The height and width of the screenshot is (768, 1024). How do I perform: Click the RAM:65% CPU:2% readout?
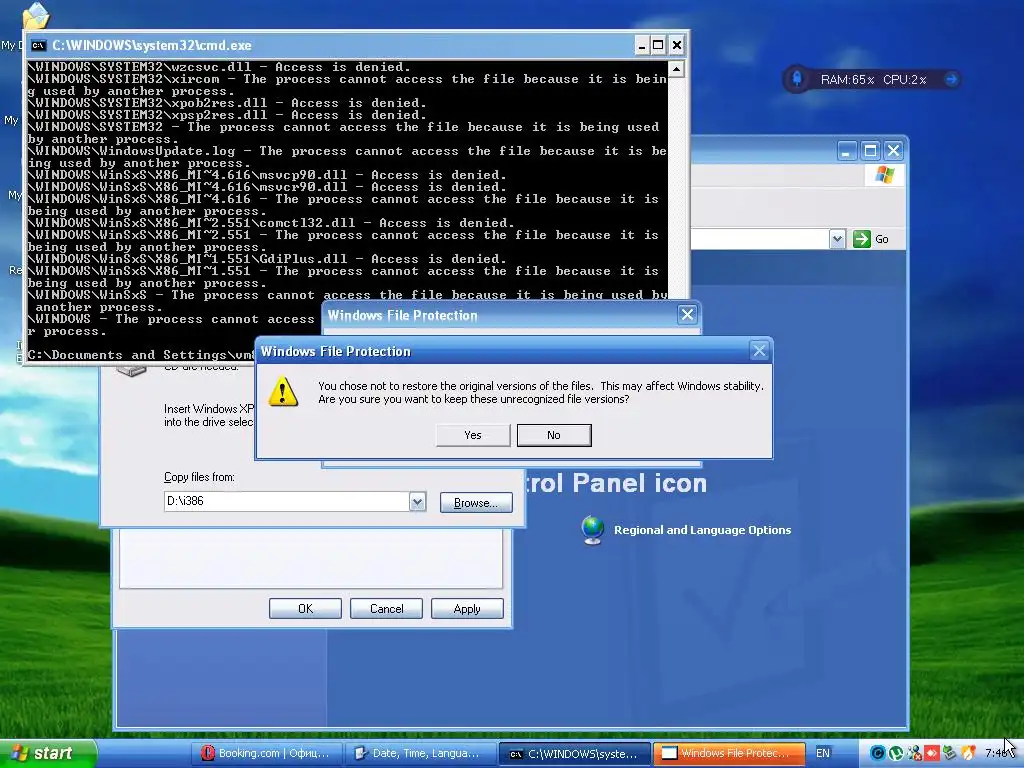coord(873,80)
